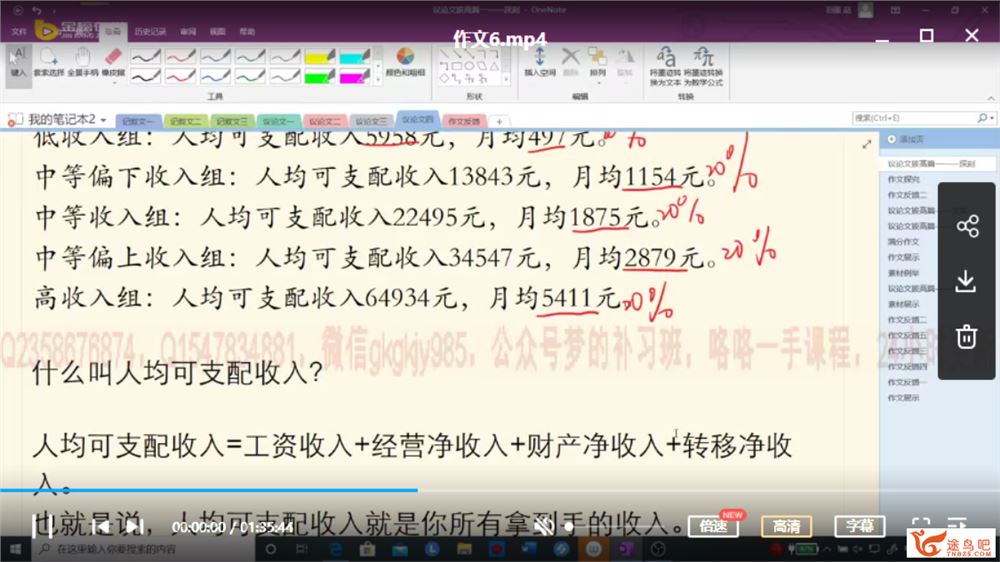Open the search scope dropdown arrow

992,118
